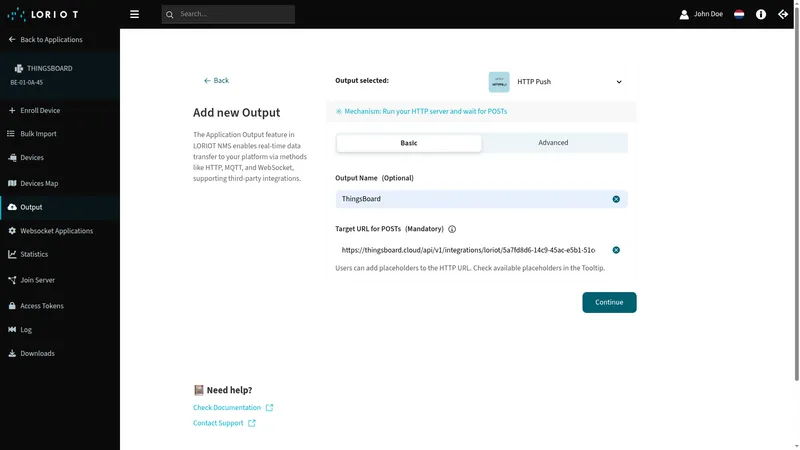Clear the Output Name field
The width and height of the screenshot is (800, 450).
pyautogui.click(x=616, y=199)
